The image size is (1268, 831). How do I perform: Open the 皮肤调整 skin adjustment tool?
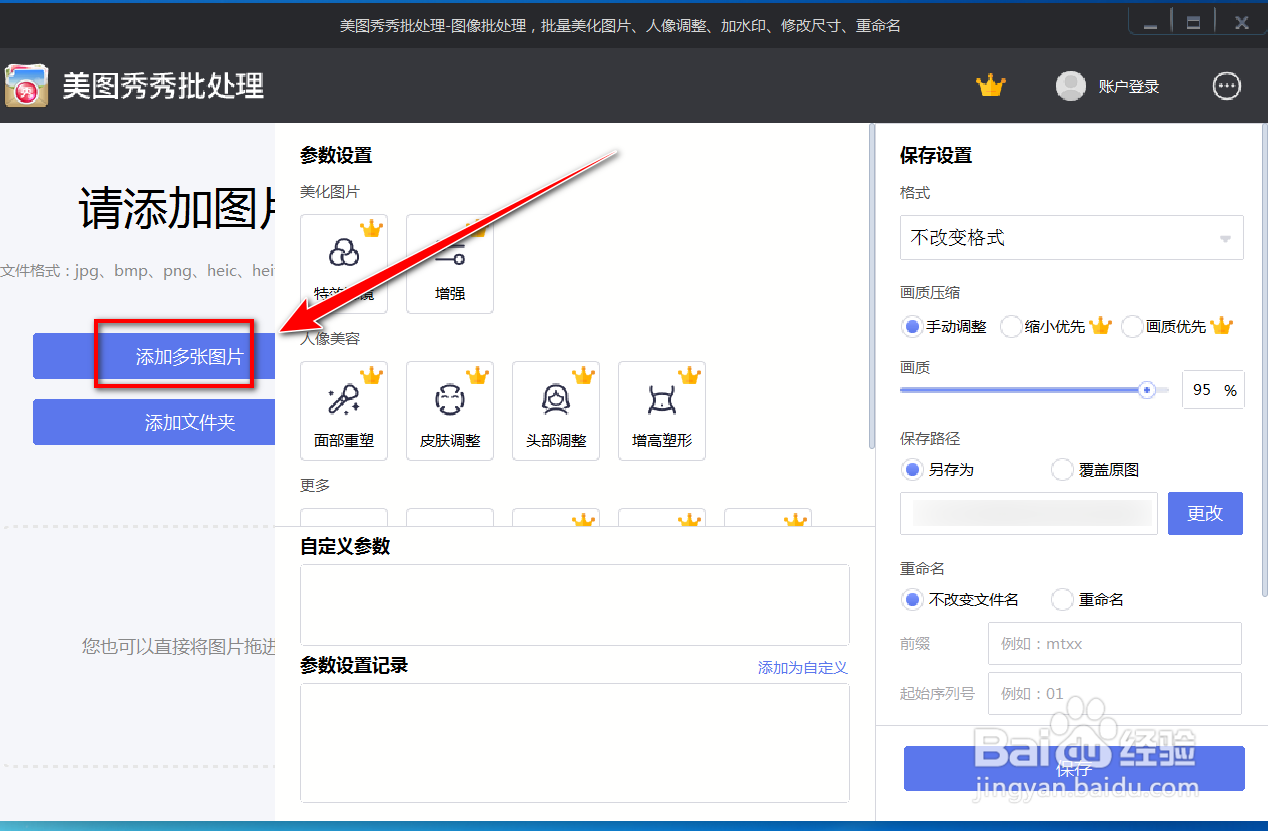(x=450, y=411)
